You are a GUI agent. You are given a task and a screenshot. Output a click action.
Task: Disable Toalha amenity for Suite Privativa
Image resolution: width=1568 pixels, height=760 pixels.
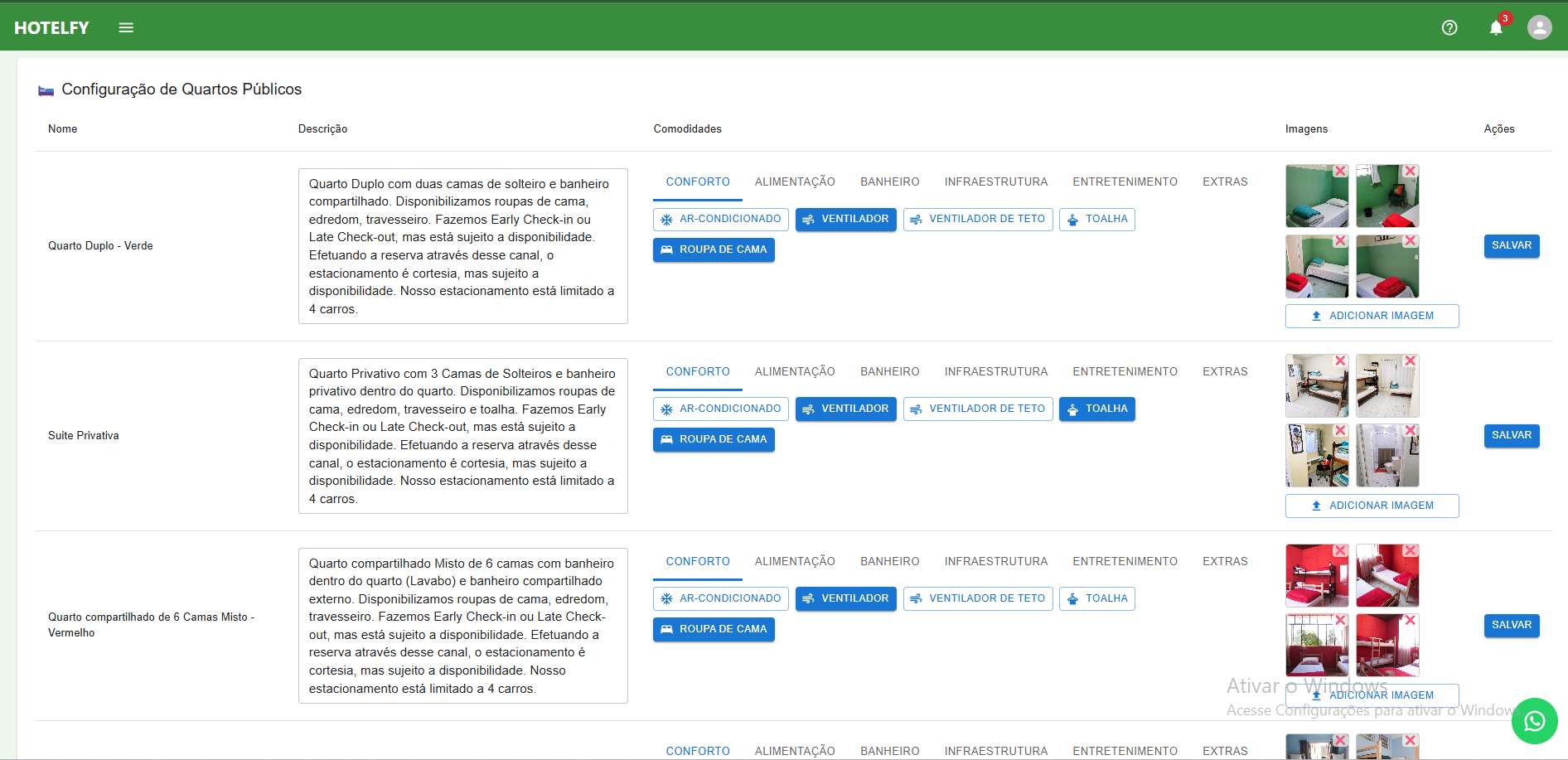pos(1096,409)
